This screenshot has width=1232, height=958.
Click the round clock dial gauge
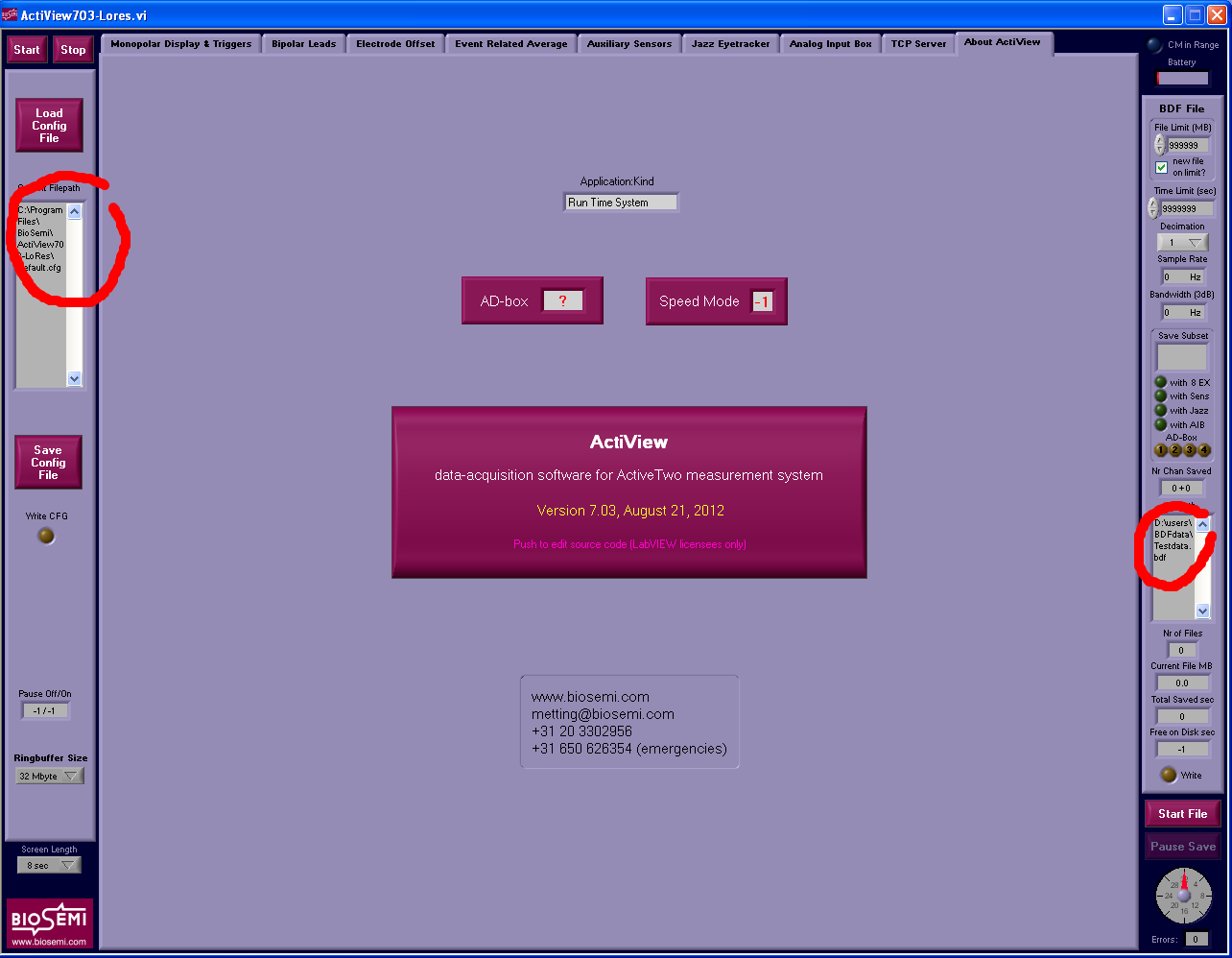[x=1183, y=896]
